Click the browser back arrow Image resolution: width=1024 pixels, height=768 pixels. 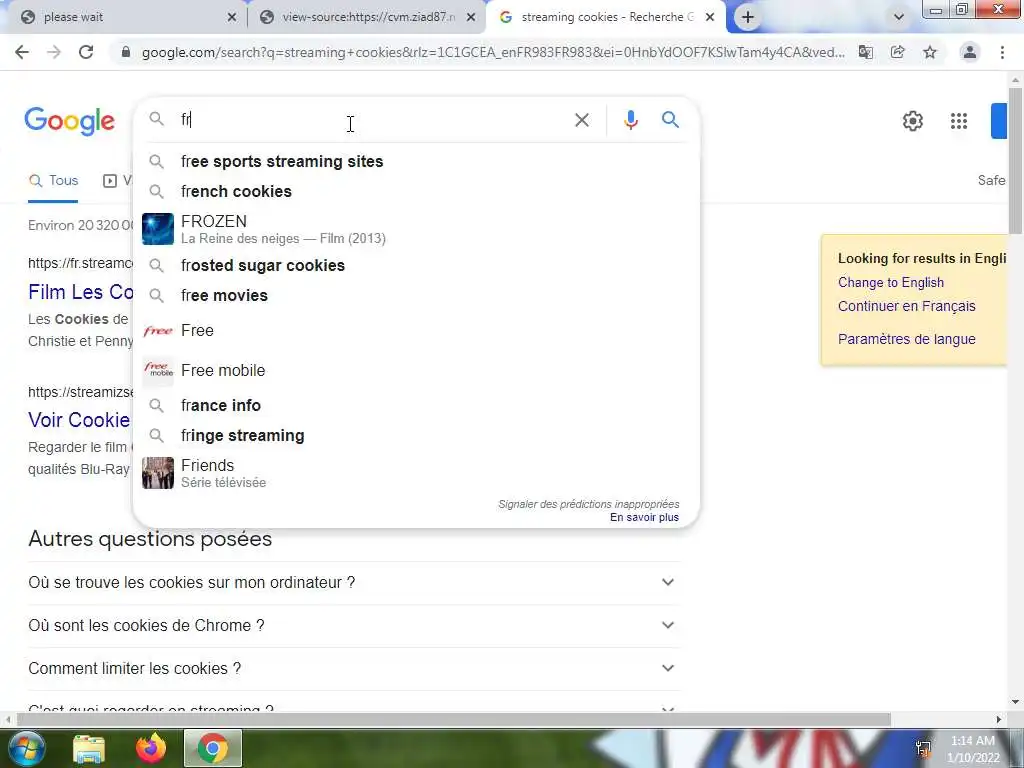click(x=22, y=52)
